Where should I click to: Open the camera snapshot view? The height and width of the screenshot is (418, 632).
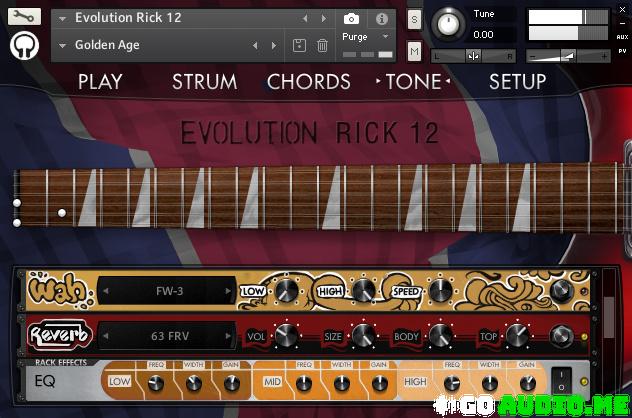click(351, 19)
